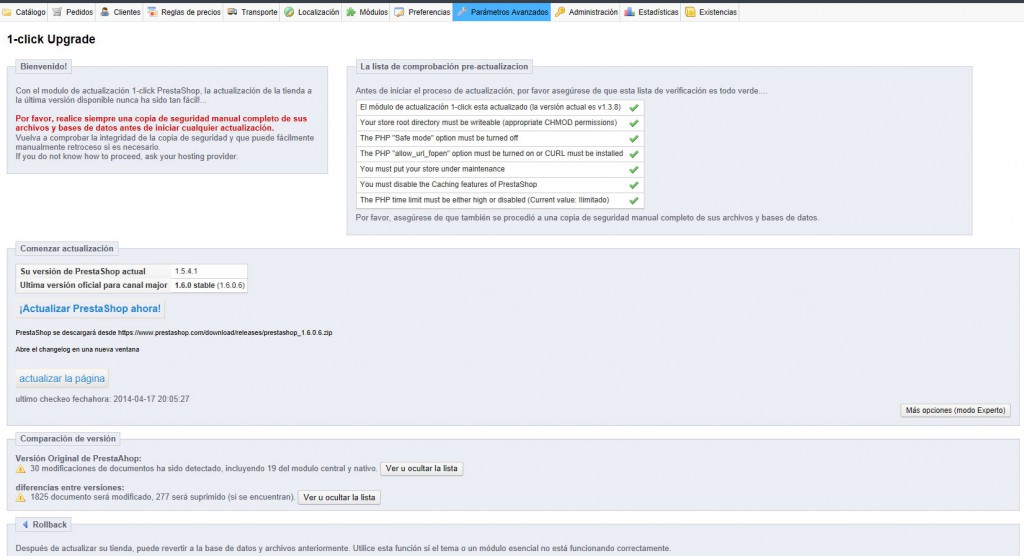Click Su versión de PrestaShop actual label

point(83,271)
